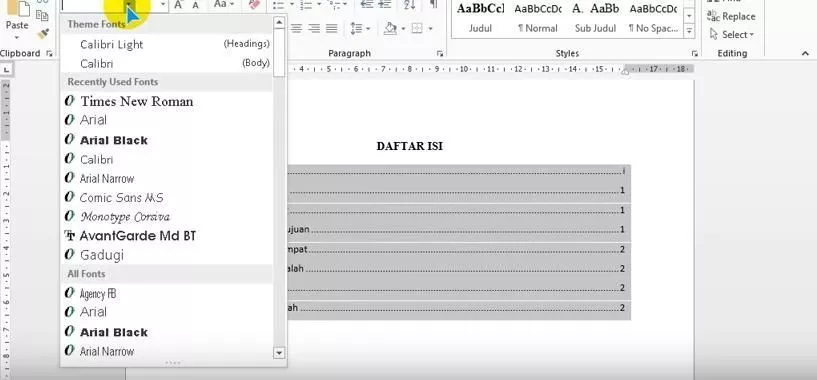817x380 pixels.
Task: Click the Copy icon in Clipboard group
Action: (42, 15)
